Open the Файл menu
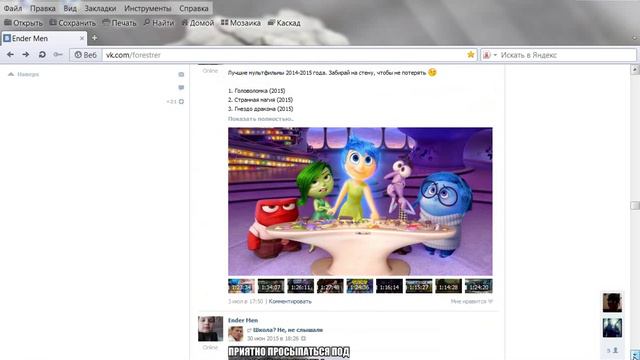The height and width of the screenshot is (360, 640). point(13,8)
